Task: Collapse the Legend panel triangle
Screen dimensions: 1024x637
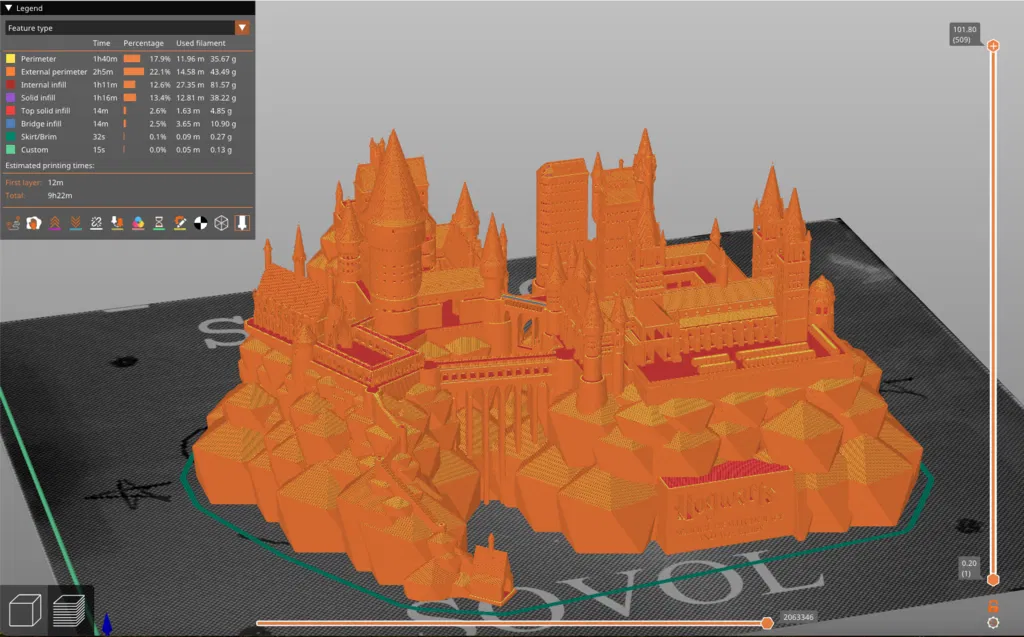Action: [x=8, y=8]
